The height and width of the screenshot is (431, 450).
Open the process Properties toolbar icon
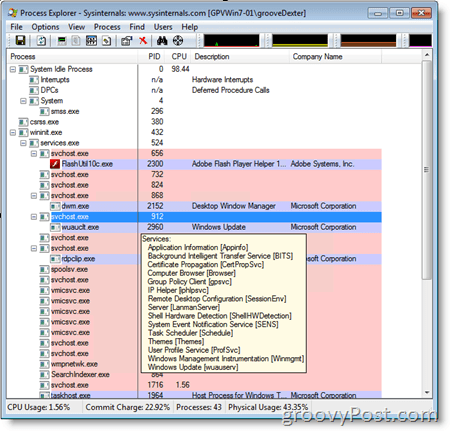[126, 41]
